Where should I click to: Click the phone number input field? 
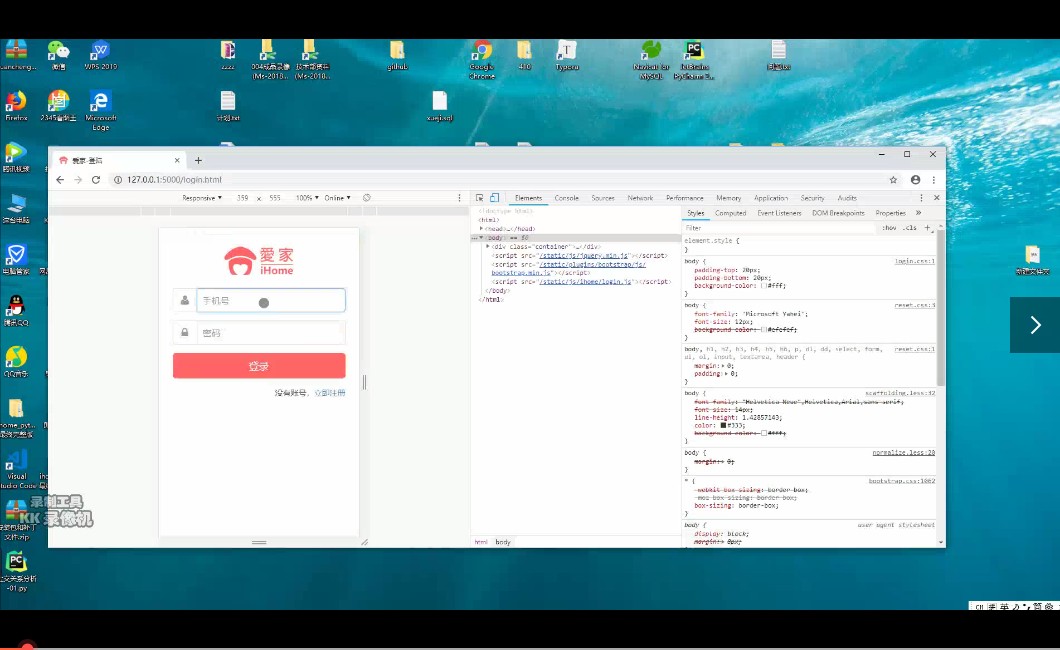[270, 300]
